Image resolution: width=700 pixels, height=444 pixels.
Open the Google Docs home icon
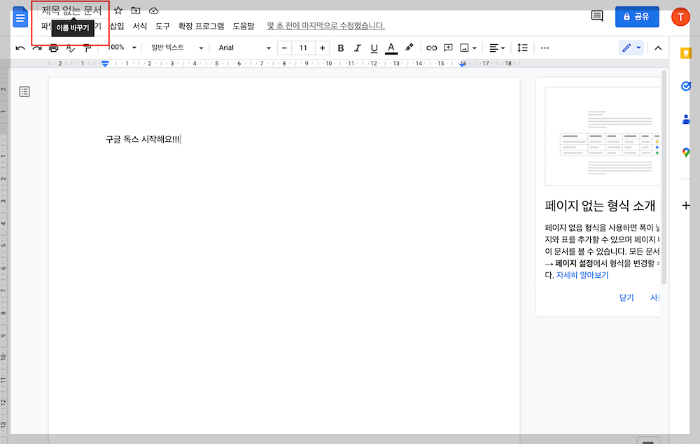pos(20,17)
